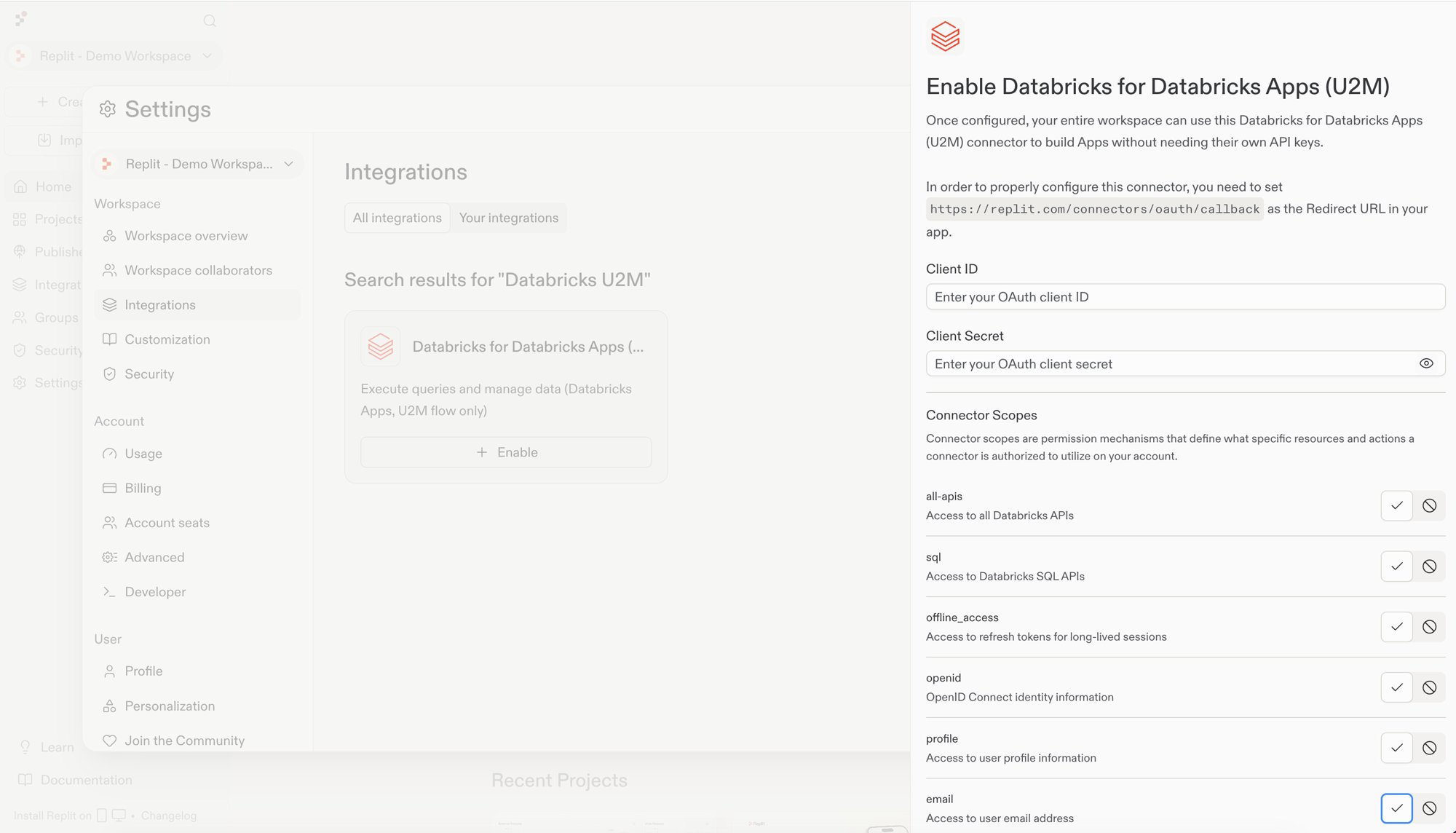This screenshot has width=1456, height=833.
Task: Reveal the client secret with the eye icon
Action: (x=1426, y=363)
